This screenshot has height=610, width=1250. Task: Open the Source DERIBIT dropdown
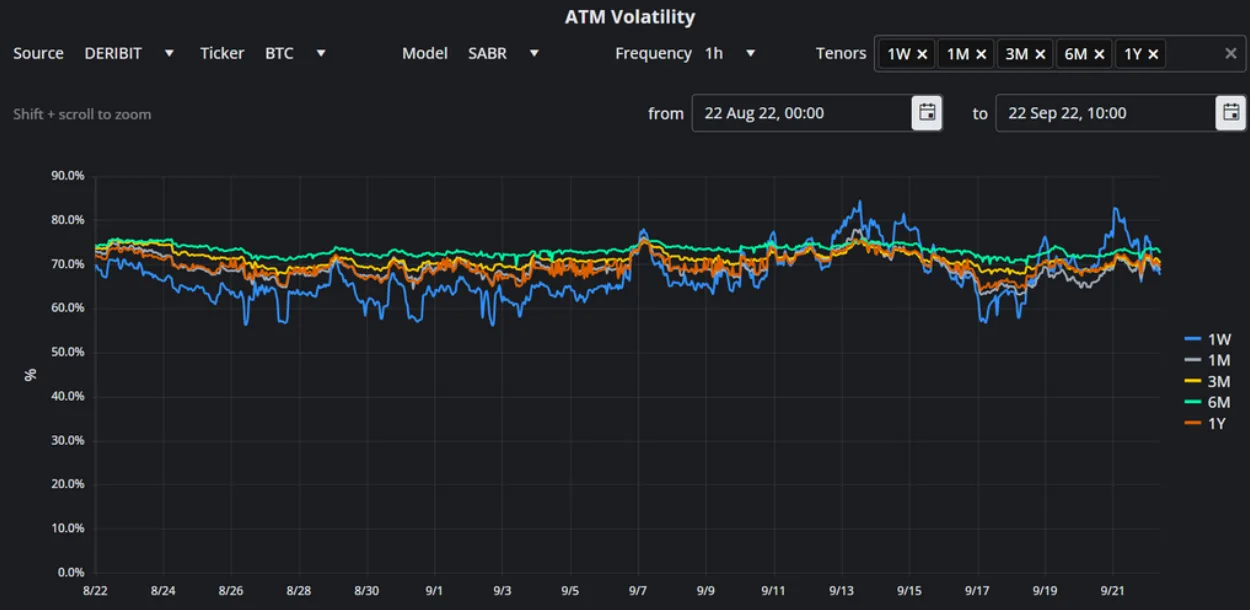point(129,53)
